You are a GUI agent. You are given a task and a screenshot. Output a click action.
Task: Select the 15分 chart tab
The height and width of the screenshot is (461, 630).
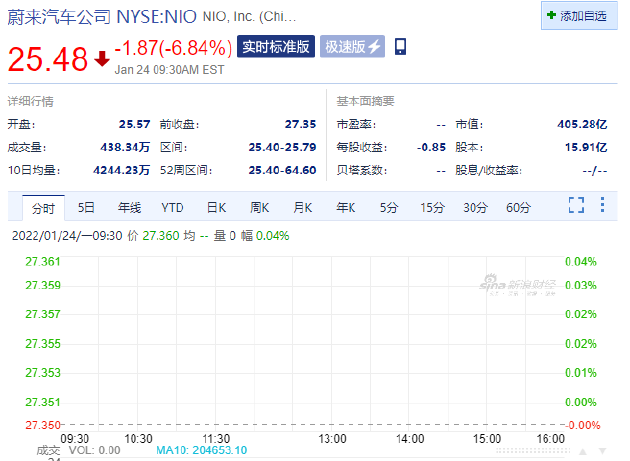coord(432,208)
